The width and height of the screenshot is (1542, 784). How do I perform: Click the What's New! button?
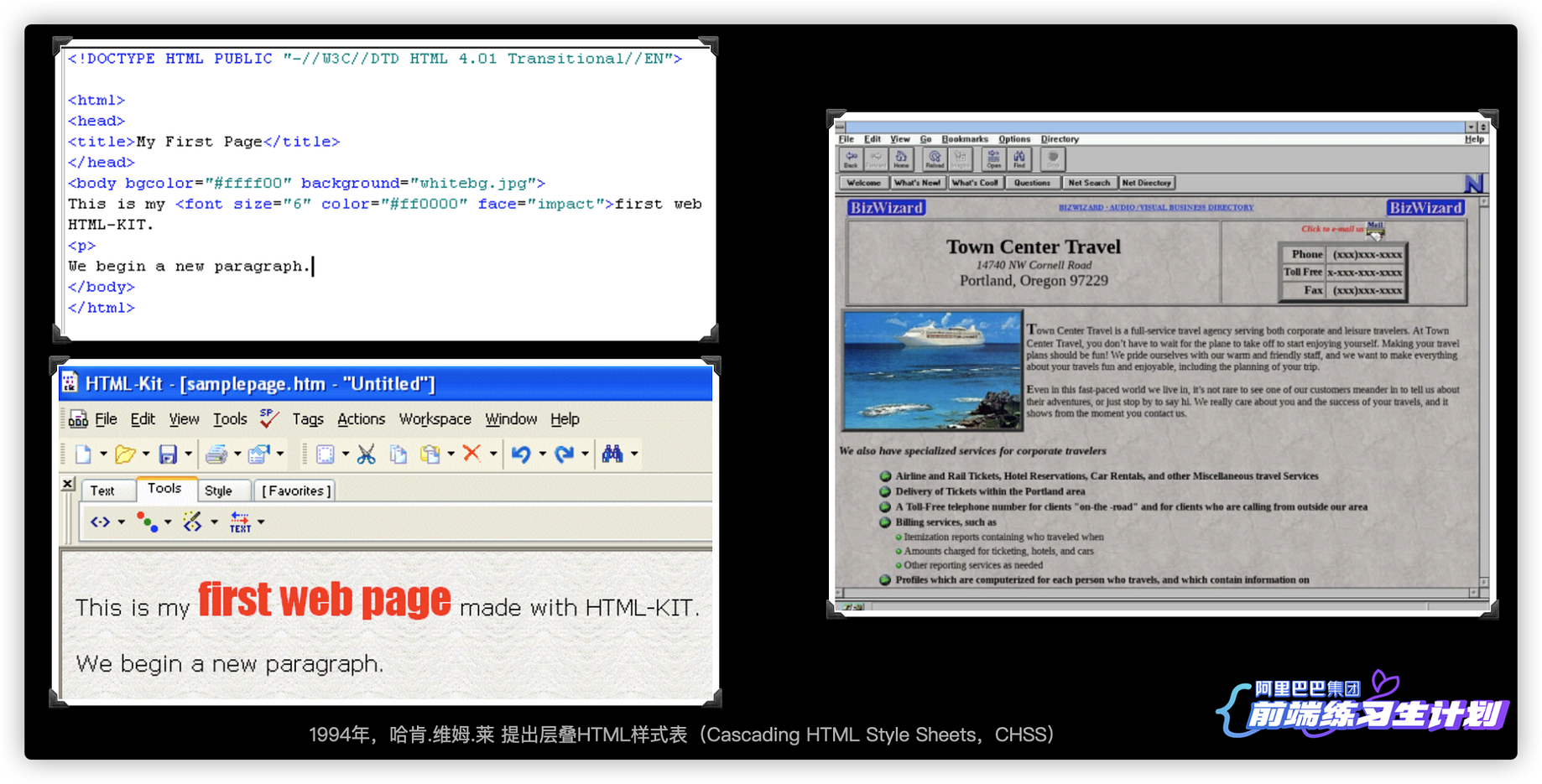[x=917, y=183]
